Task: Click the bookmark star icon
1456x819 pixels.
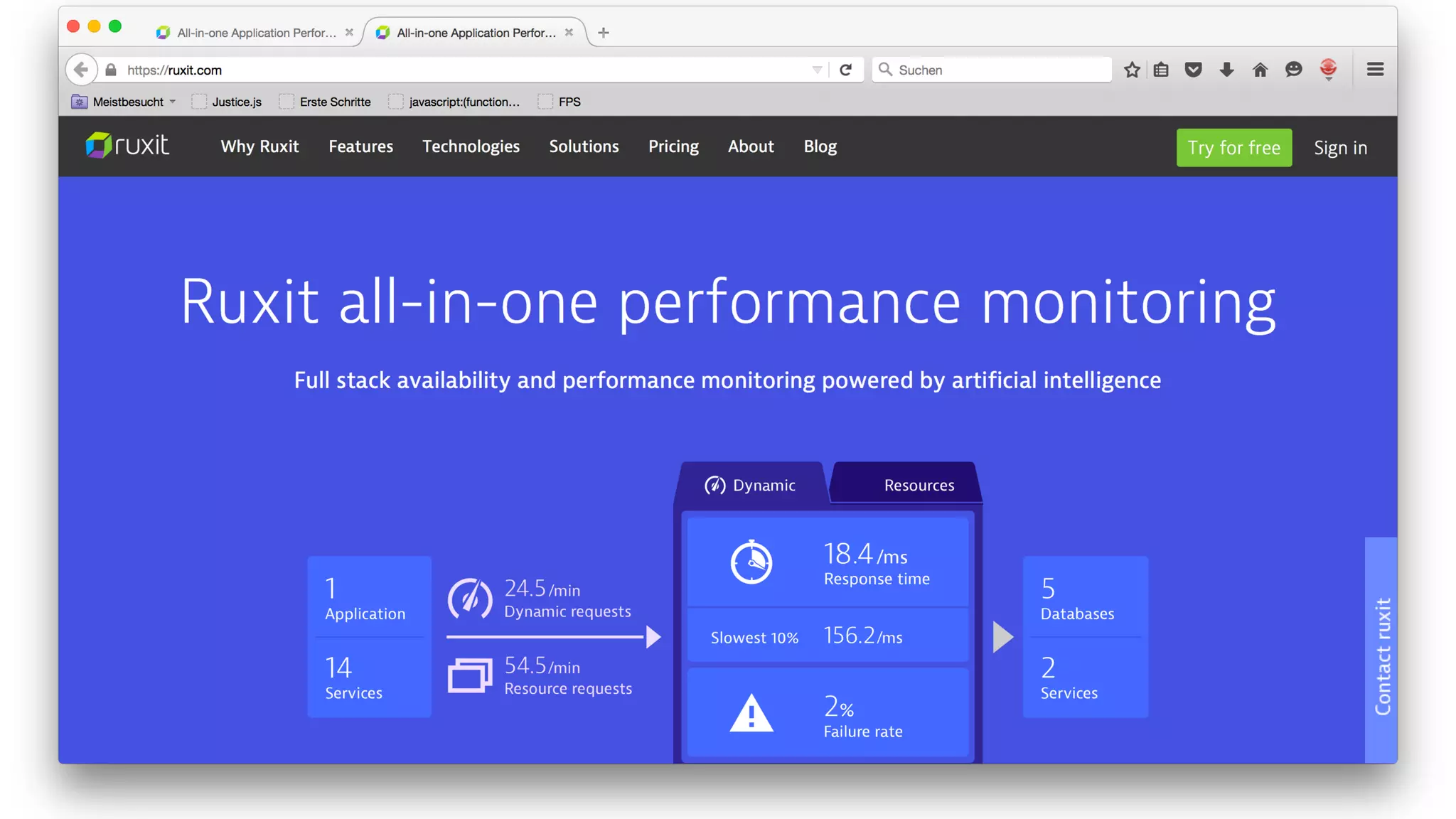Action: [1132, 70]
